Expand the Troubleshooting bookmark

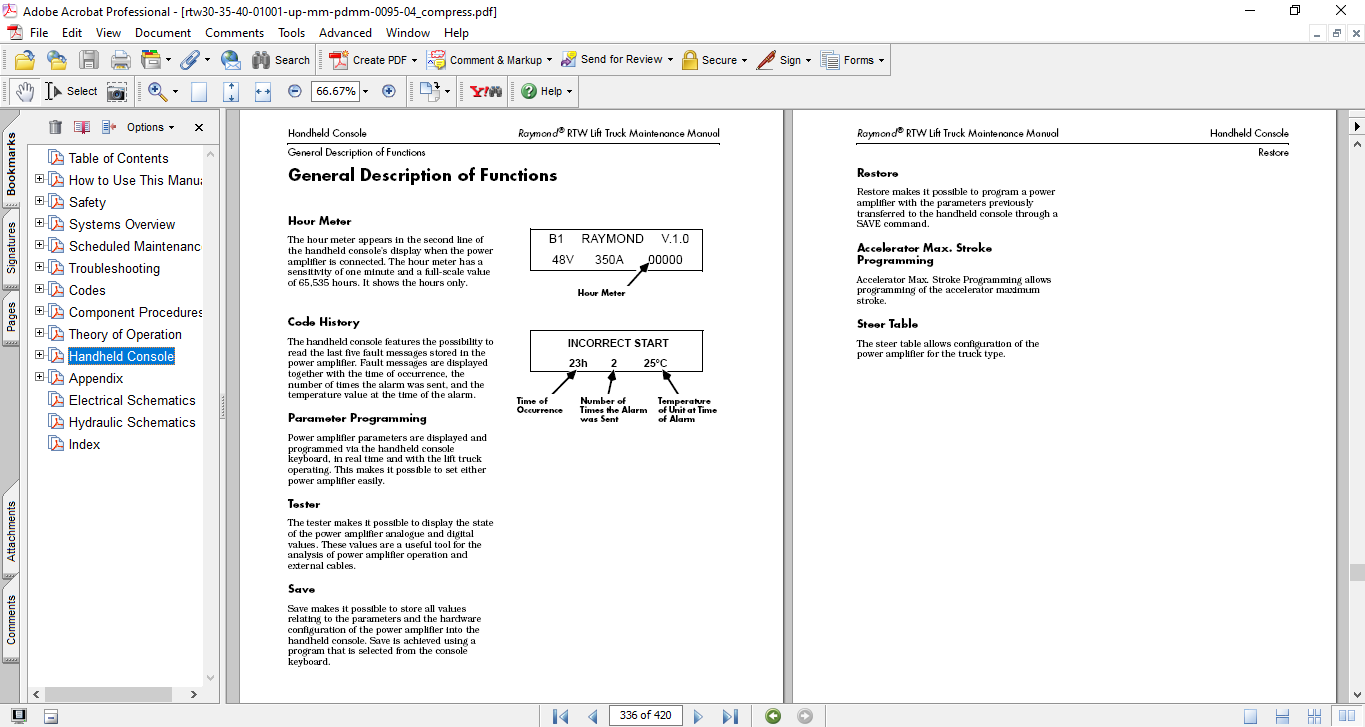coord(40,268)
